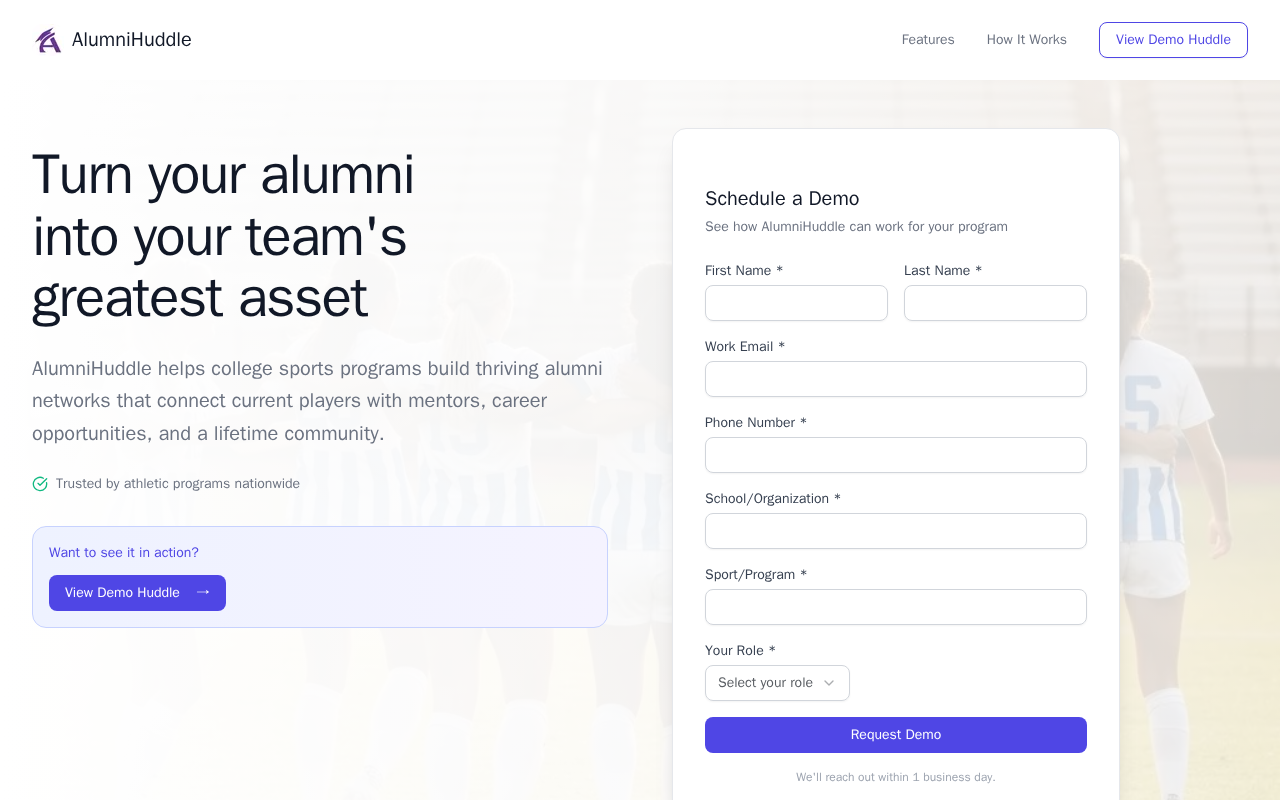Click the header View Demo Huddle button
The image size is (1280, 800).
(1173, 40)
